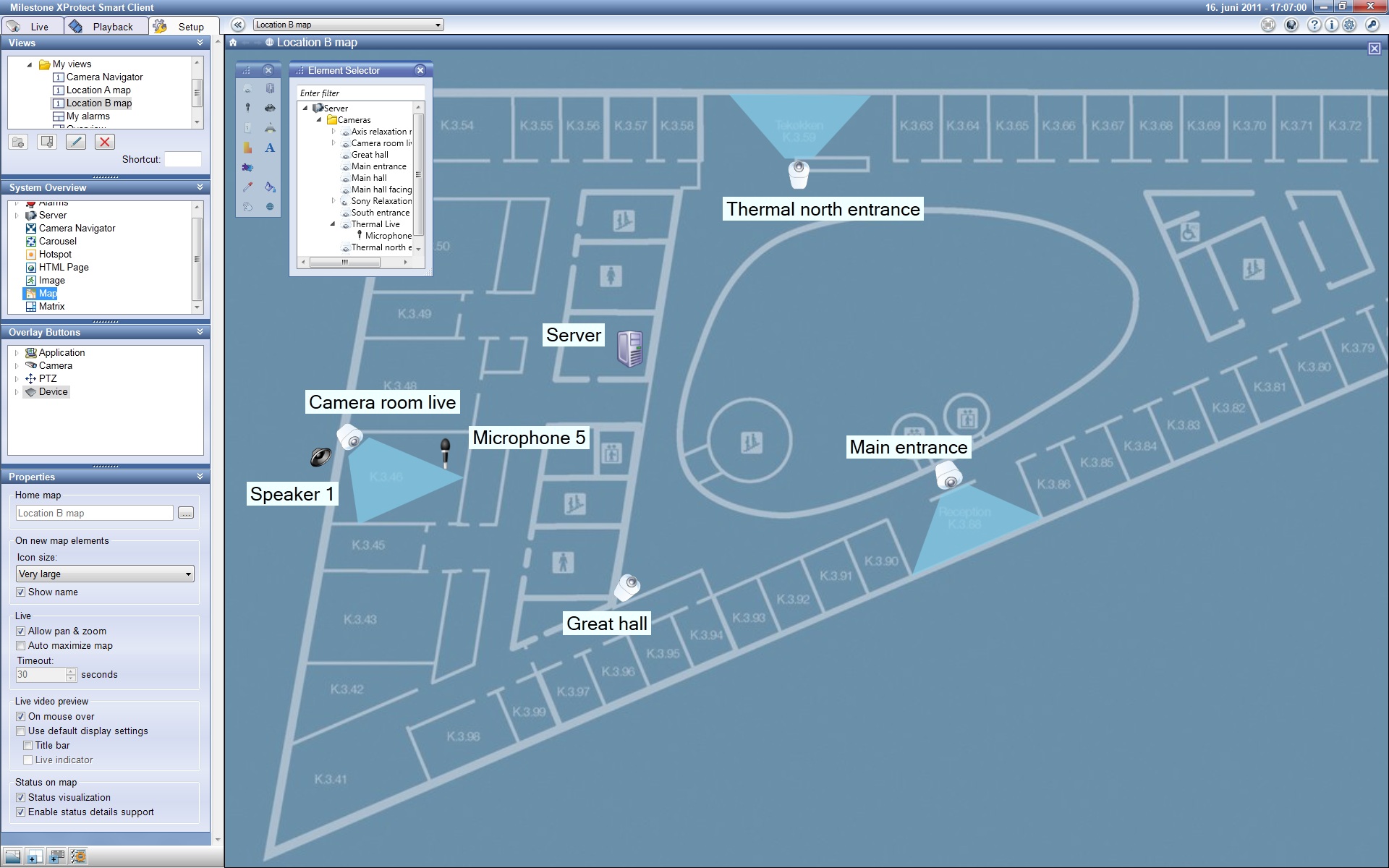Toggle the Show name checkbox
This screenshot has width=1389, height=868.
21,592
